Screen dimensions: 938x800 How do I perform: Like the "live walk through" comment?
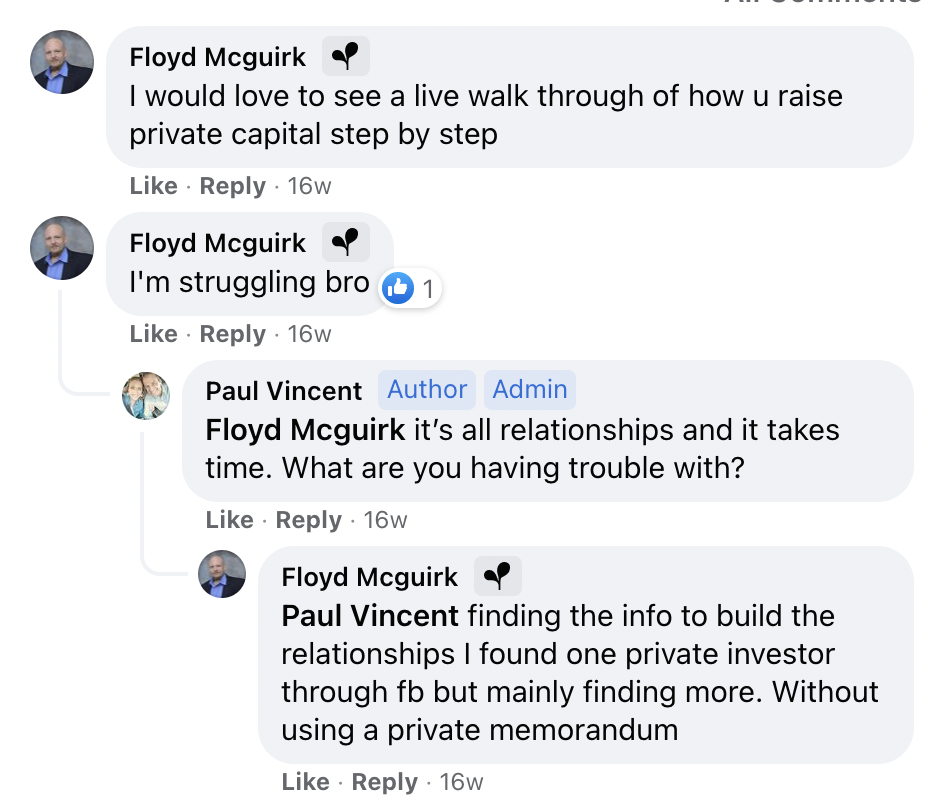click(x=153, y=186)
